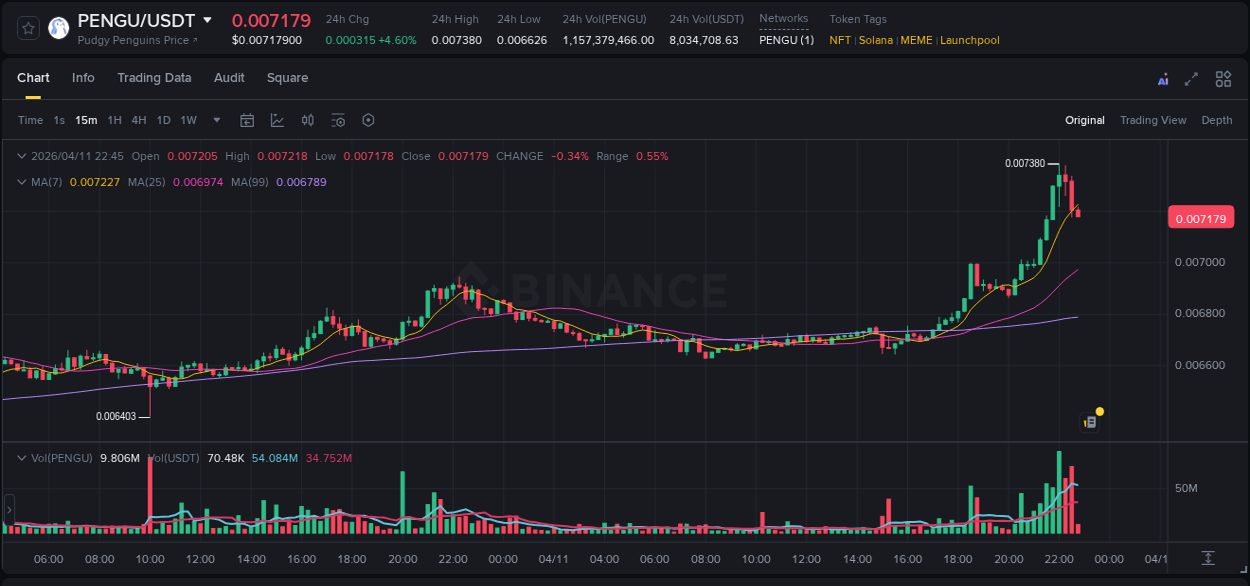1250x586 pixels.
Task: Collapse the MA indicator row chevron
Action: click(21, 182)
